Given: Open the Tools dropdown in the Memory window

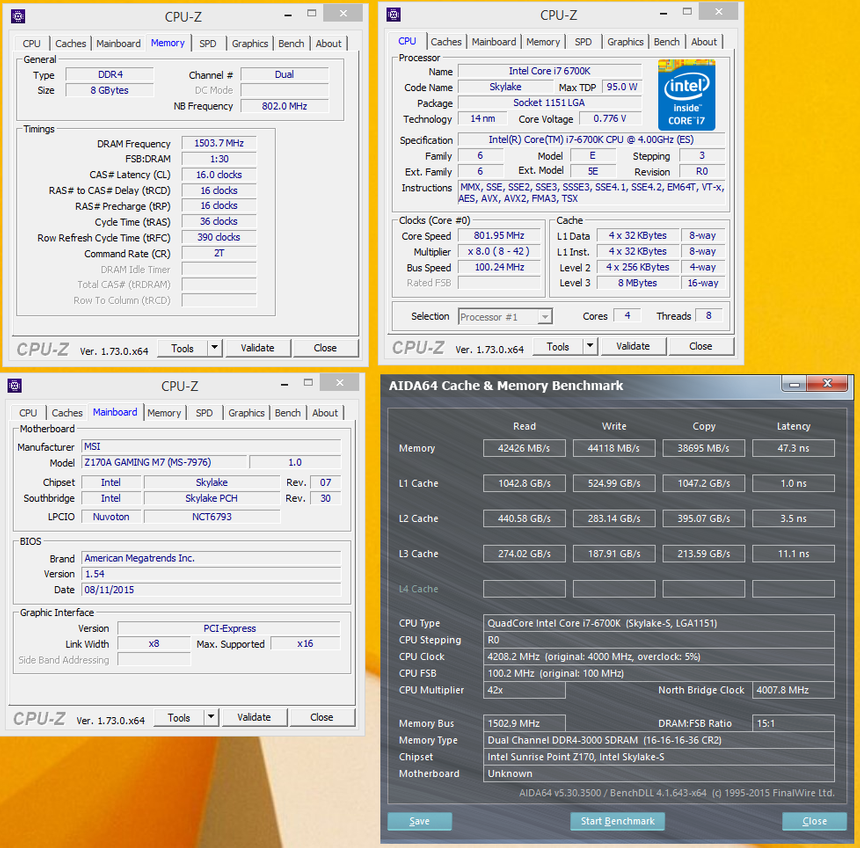Looking at the screenshot, I should [x=184, y=348].
